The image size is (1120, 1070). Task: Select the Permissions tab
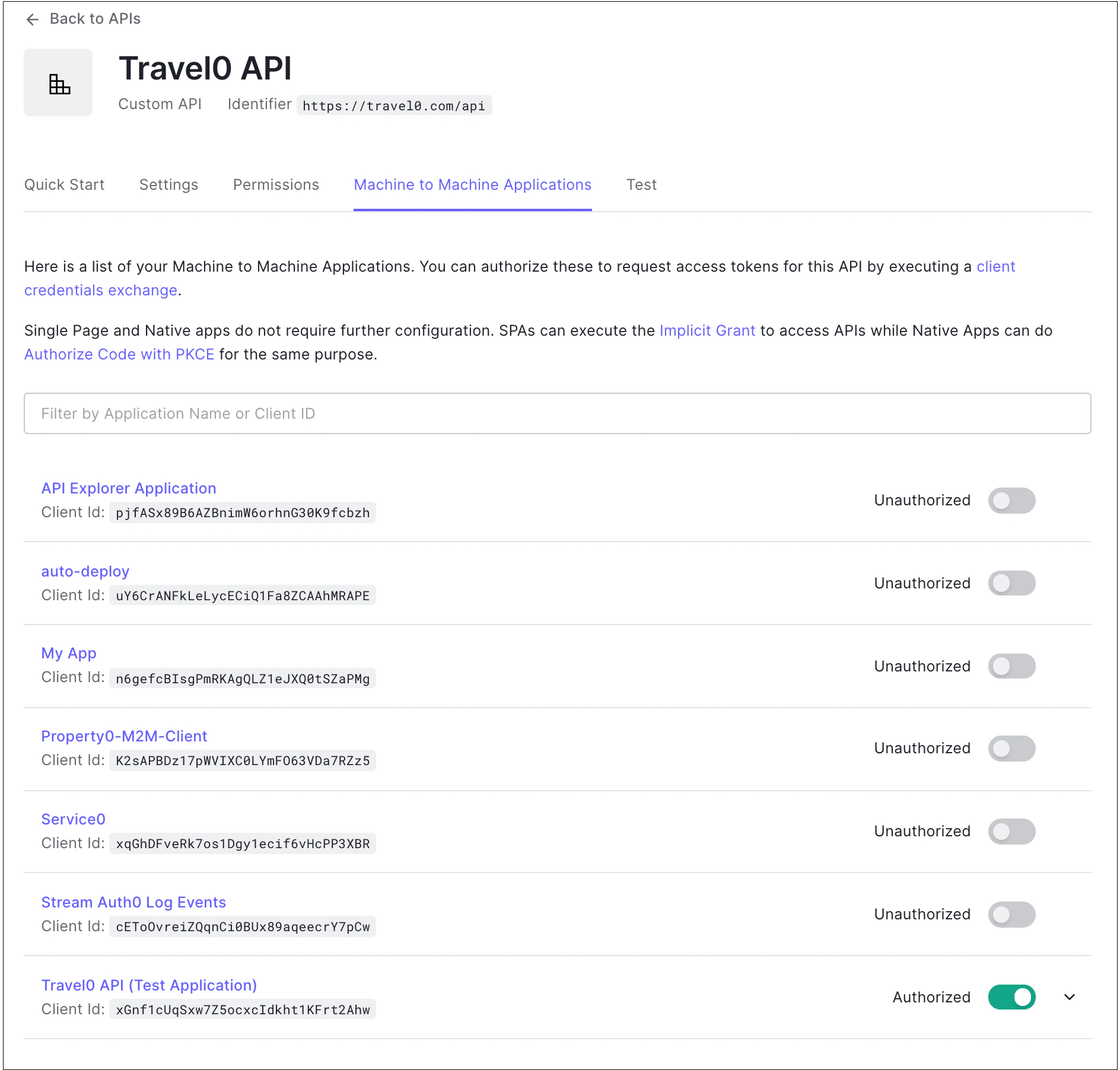(275, 184)
